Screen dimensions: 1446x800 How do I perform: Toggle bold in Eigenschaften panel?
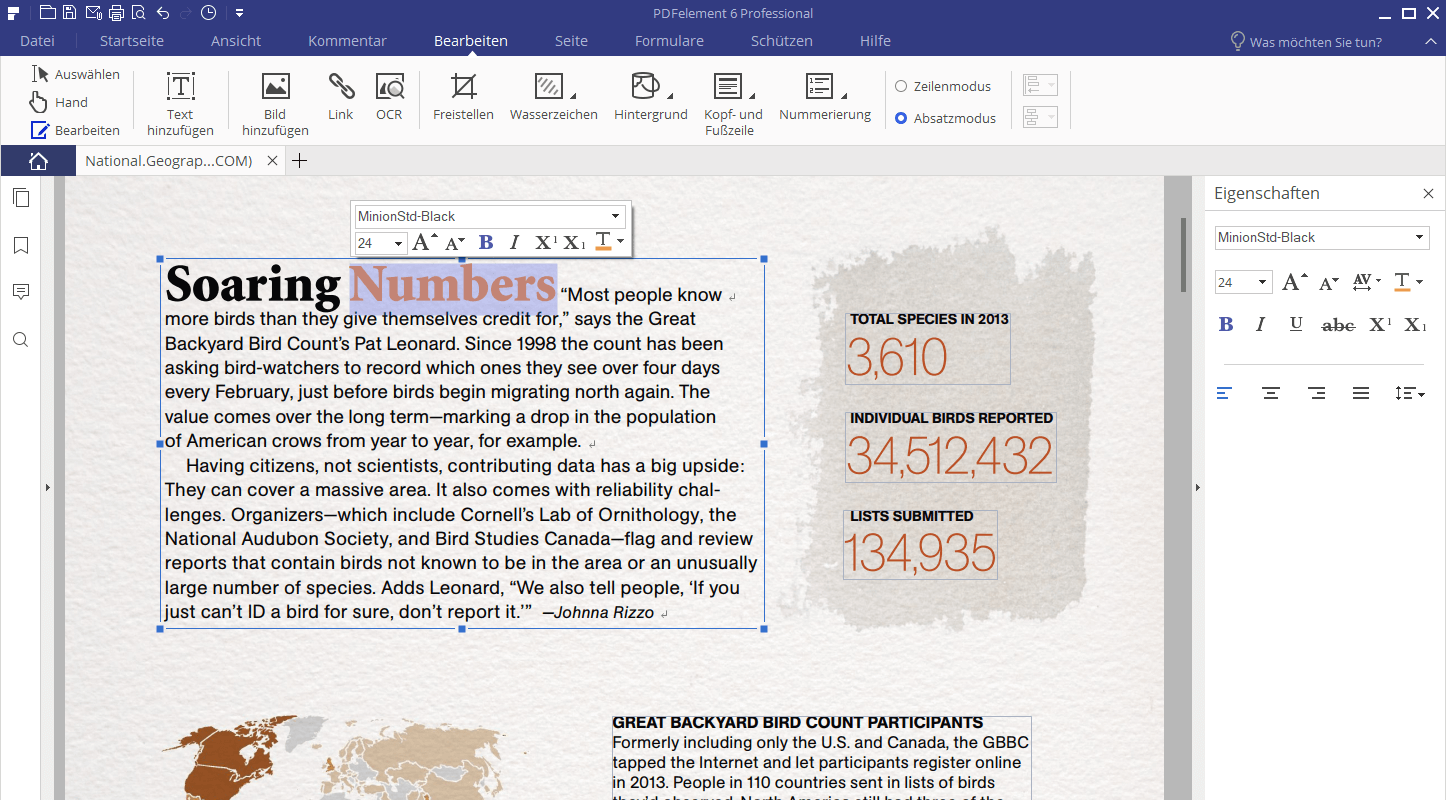coord(1226,324)
